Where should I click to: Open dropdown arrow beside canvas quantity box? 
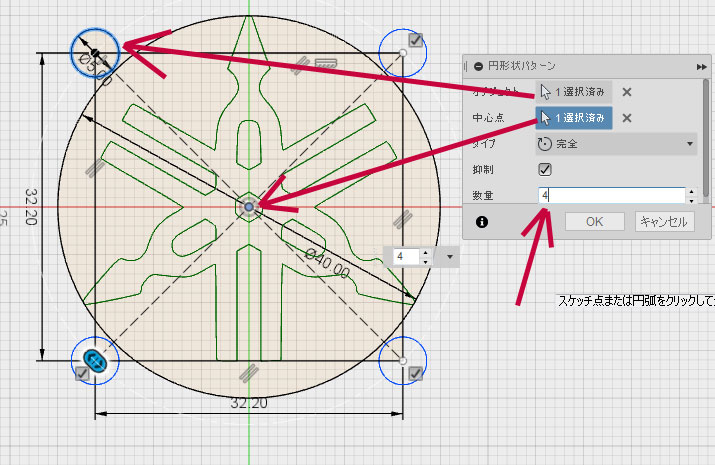pyautogui.click(x=450, y=257)
